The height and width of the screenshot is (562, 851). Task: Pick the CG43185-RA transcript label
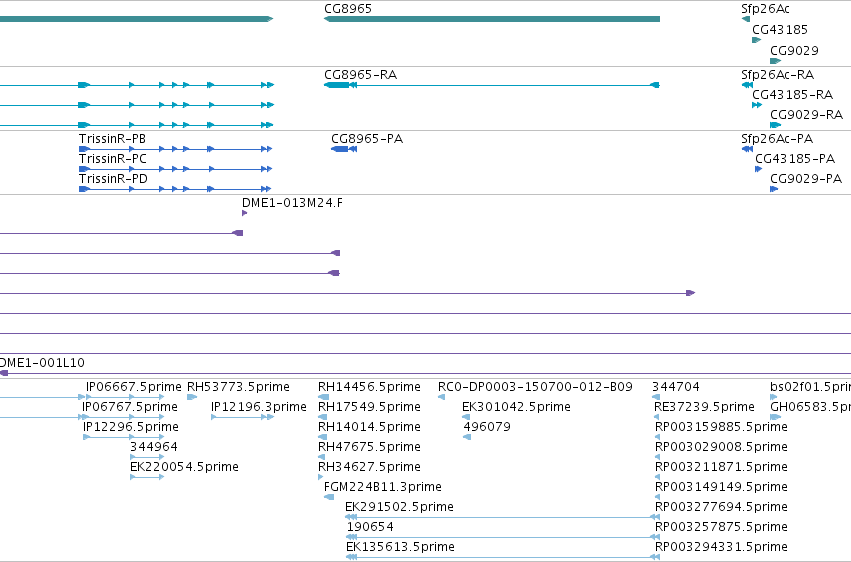792,95
